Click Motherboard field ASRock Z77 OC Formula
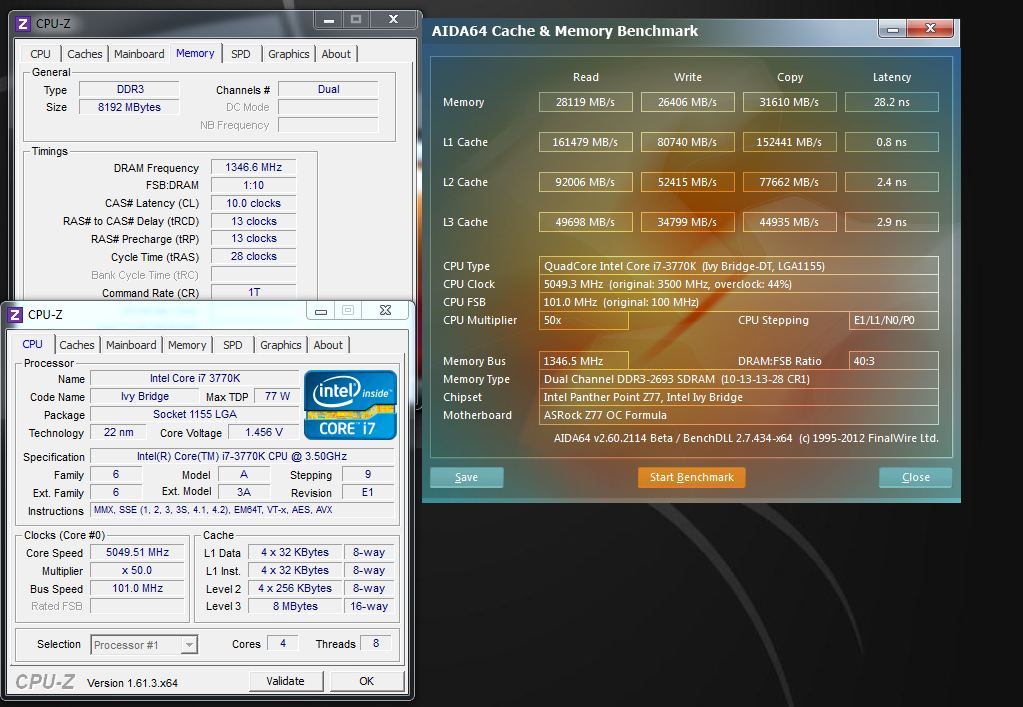Viewport: 1023px width, 707px height. coord(739,415)
